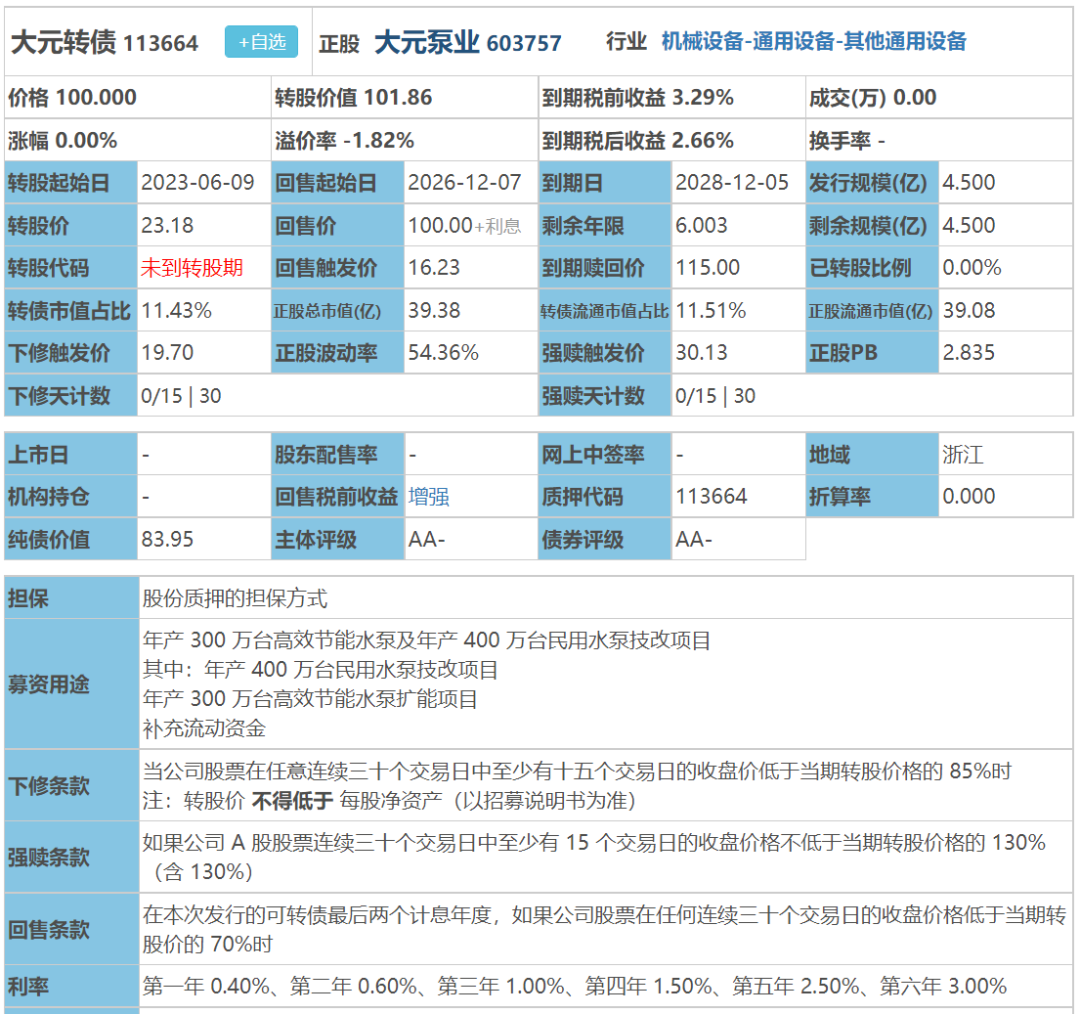Select the 回售触发价 value 16.23
This screenshot has width=1080, height=1014.
[434, 267]
